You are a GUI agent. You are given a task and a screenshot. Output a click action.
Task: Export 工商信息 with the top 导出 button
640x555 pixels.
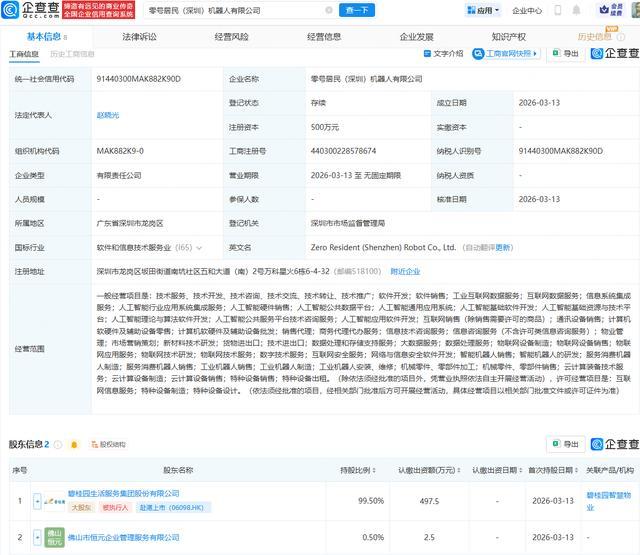point(566,53)
